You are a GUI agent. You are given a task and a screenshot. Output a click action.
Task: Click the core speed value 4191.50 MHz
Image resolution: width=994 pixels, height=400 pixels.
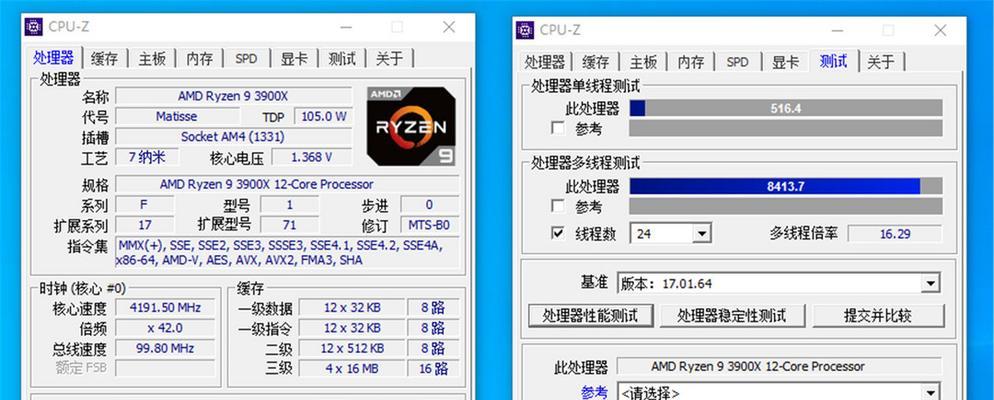click(x=165, y=308)
